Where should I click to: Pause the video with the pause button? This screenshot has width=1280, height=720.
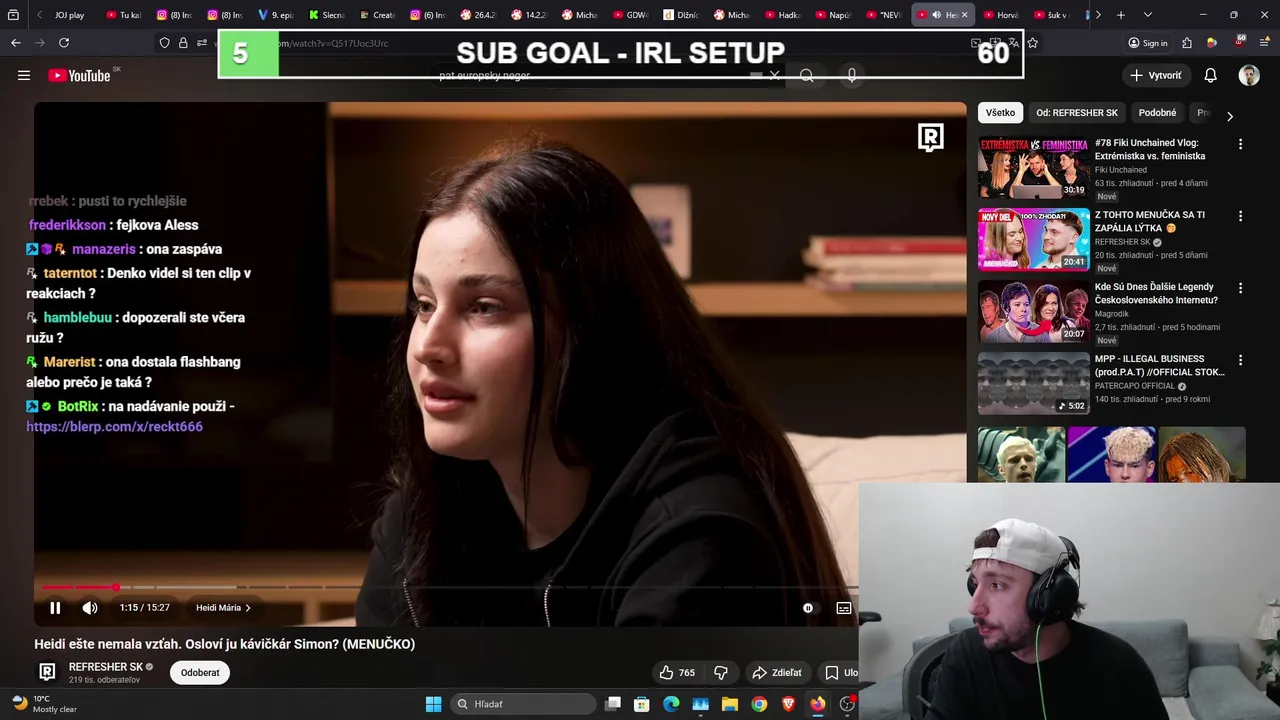[x=55, y=608]
